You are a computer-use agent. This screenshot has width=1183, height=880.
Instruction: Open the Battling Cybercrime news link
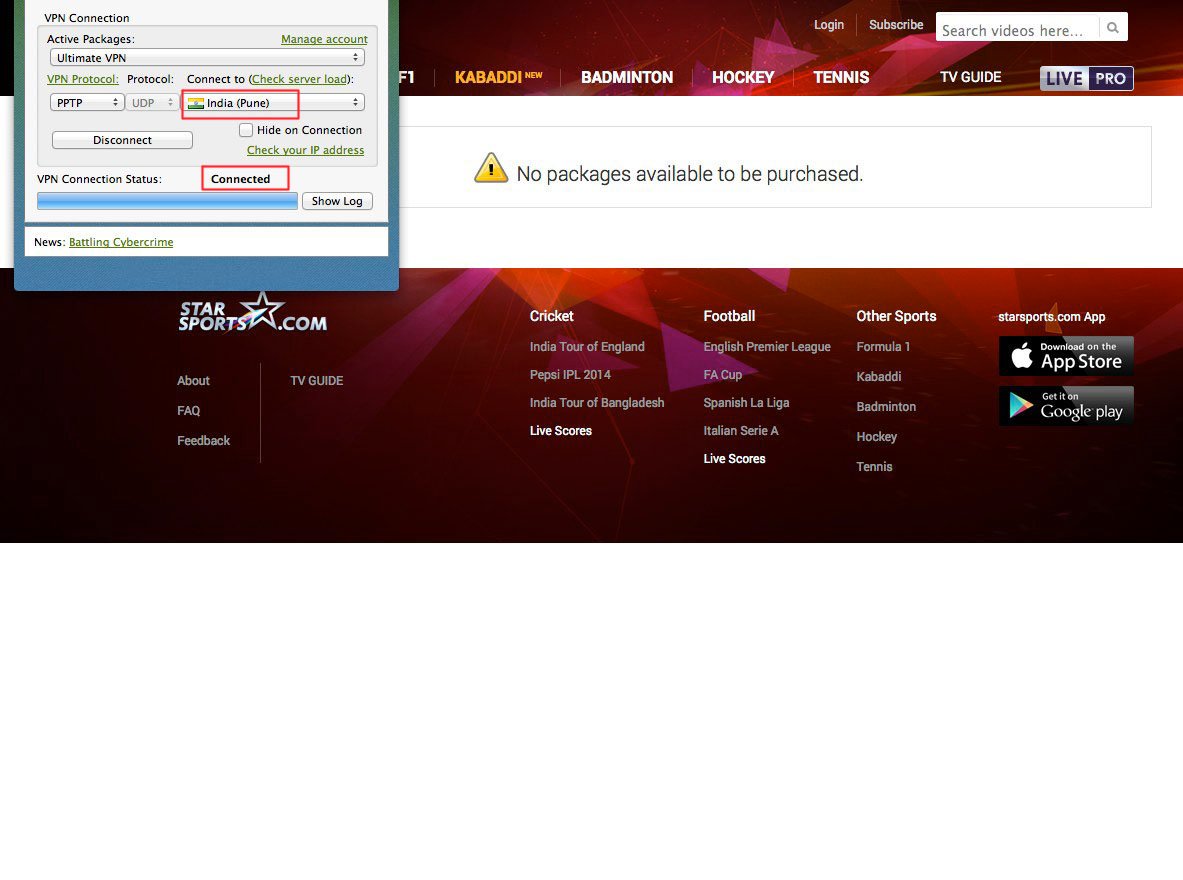(121, 242)
